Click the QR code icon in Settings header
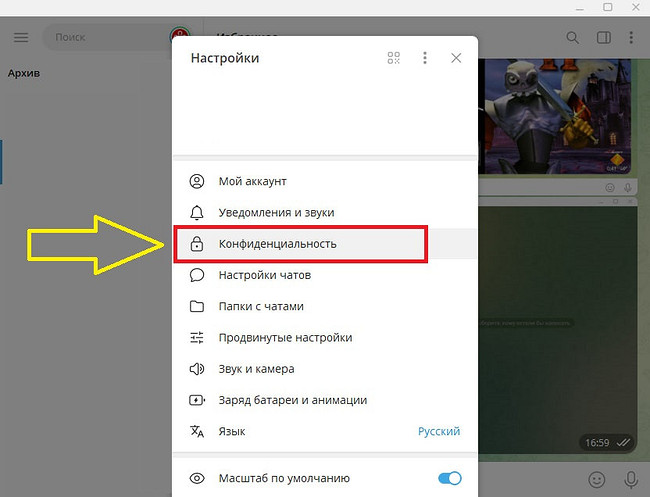650x497 pixels. pyautogui.click(x=394, y=58)
